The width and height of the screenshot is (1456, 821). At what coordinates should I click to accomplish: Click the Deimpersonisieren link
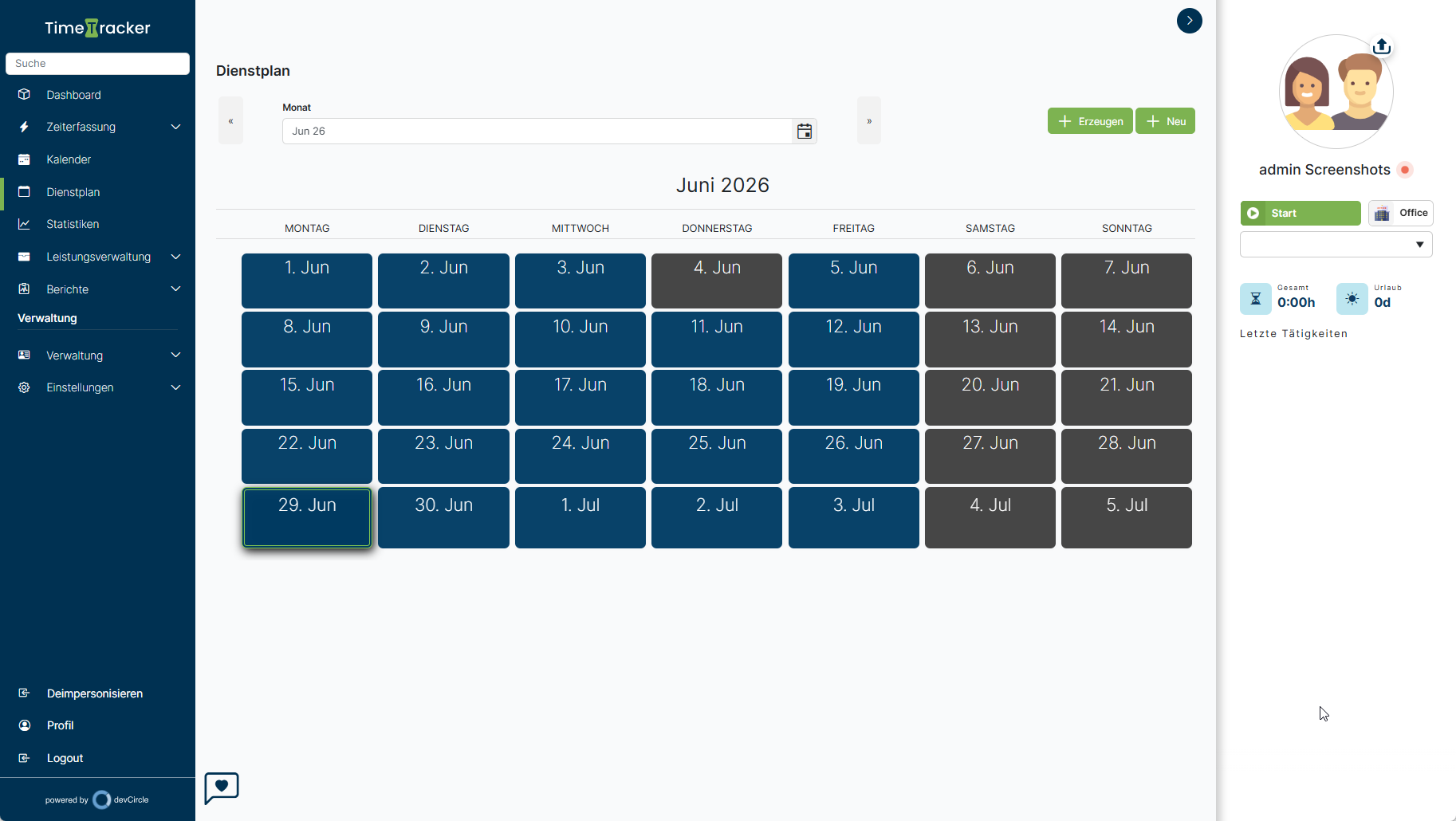pos(95,693)
